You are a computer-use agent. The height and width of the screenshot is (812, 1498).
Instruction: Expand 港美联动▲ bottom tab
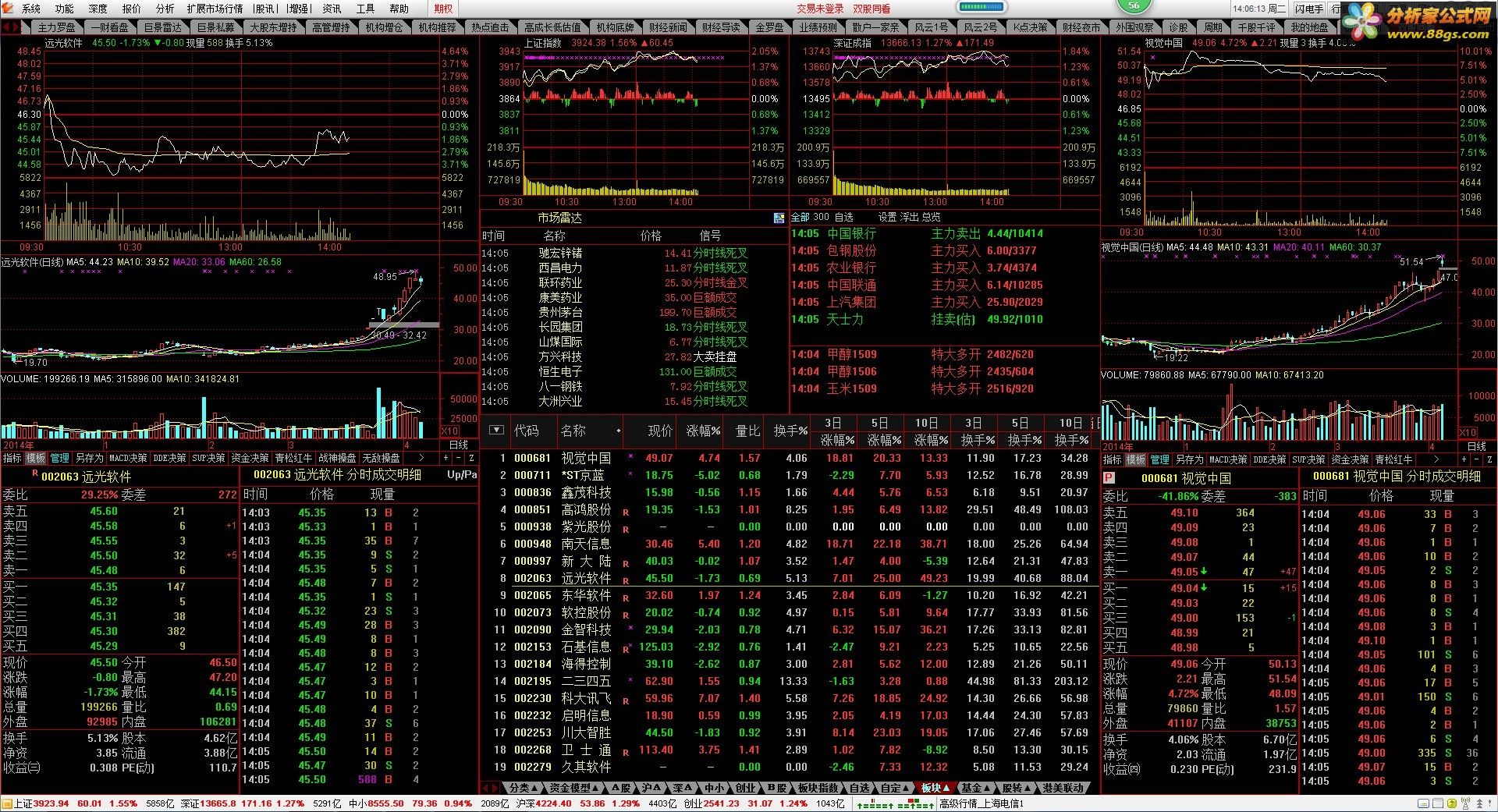click(x=1063, y=788)
